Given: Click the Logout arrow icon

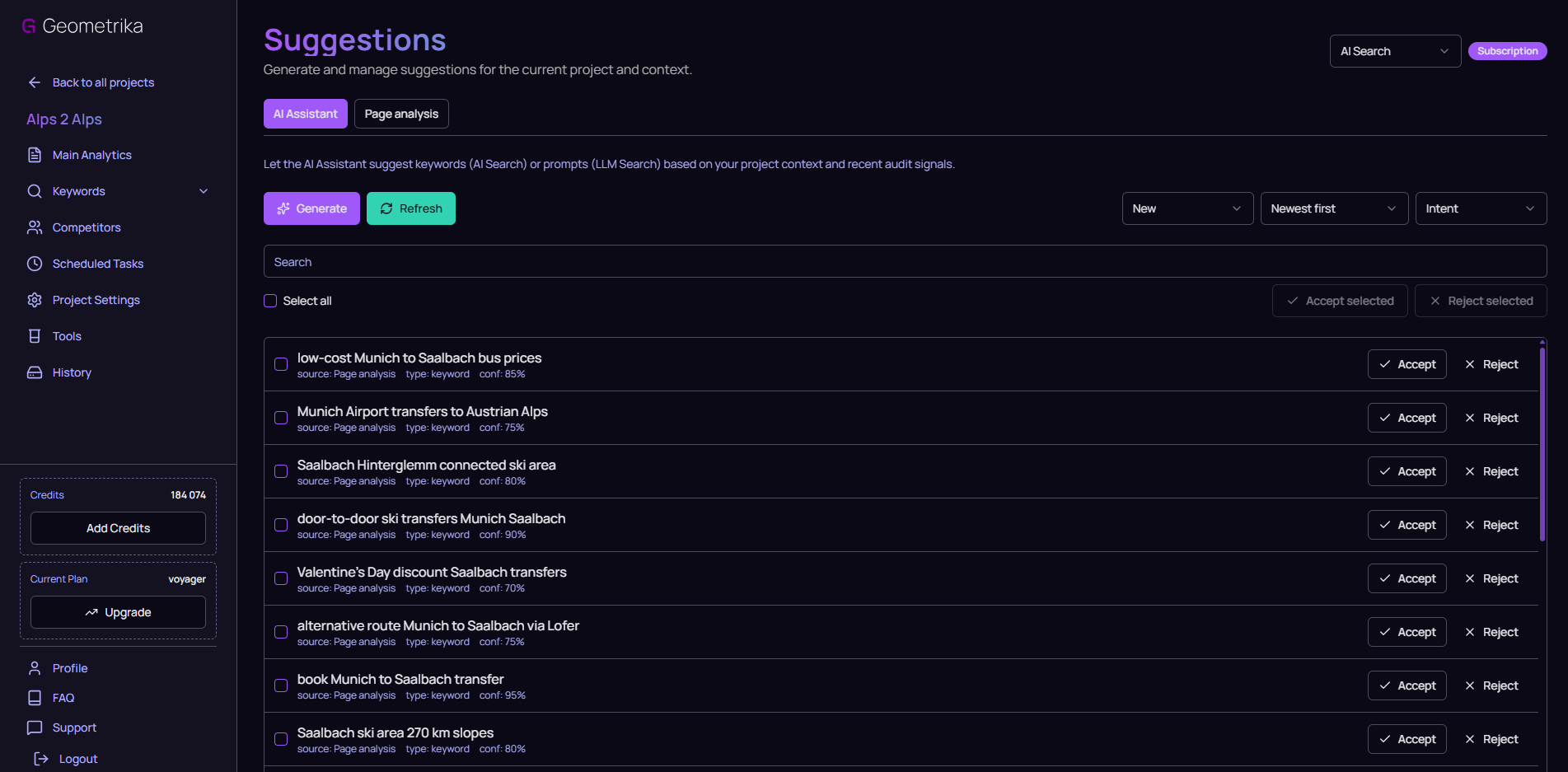Looking at the screenshot, I should (x=41, y=759).
